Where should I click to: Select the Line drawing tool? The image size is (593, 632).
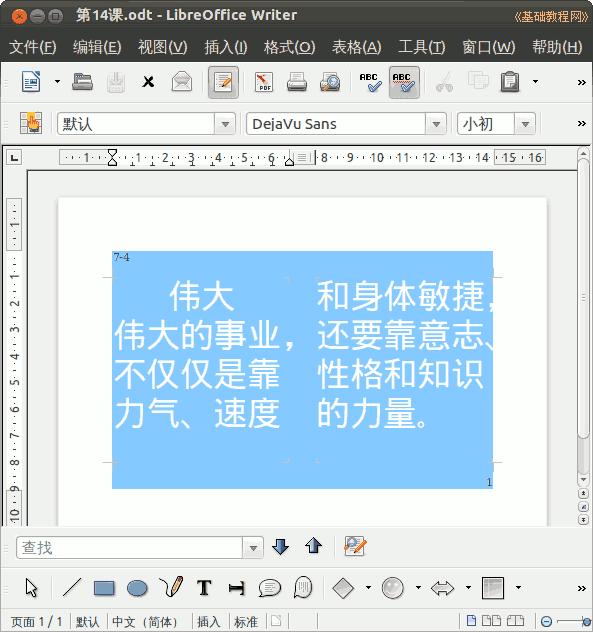click(72, 588)
